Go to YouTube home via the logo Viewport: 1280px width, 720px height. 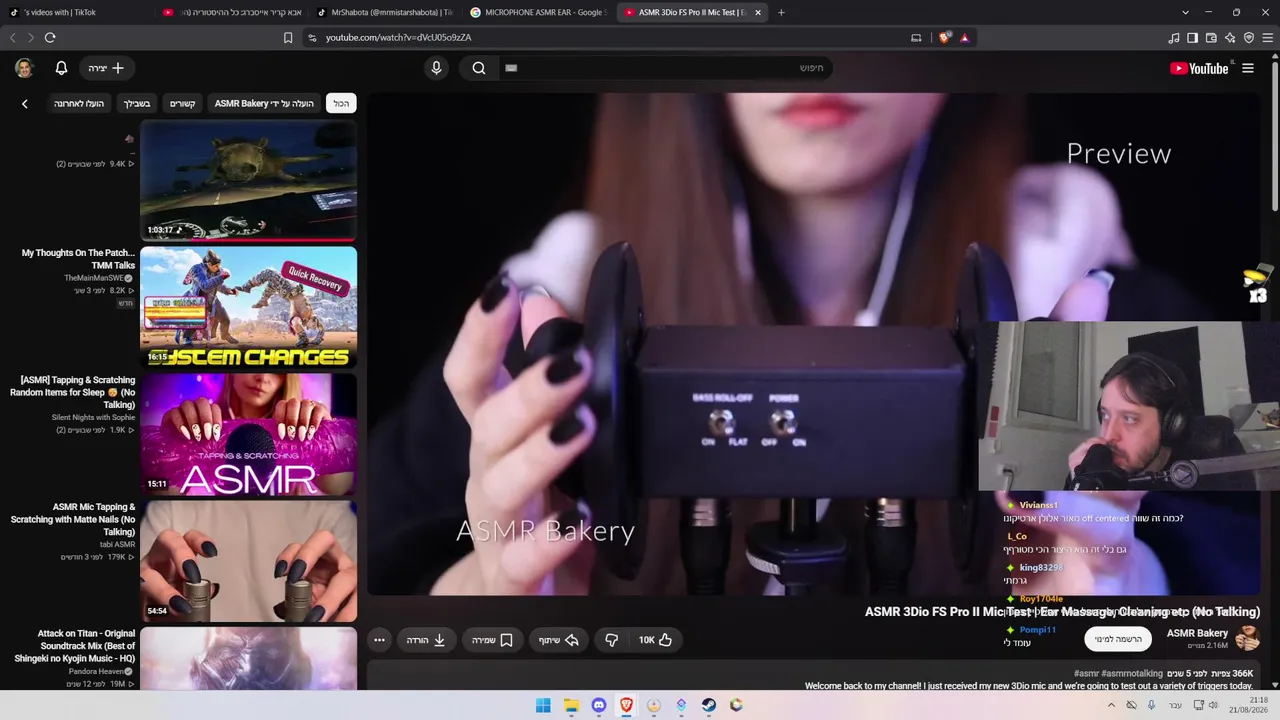click(1199, 68)
